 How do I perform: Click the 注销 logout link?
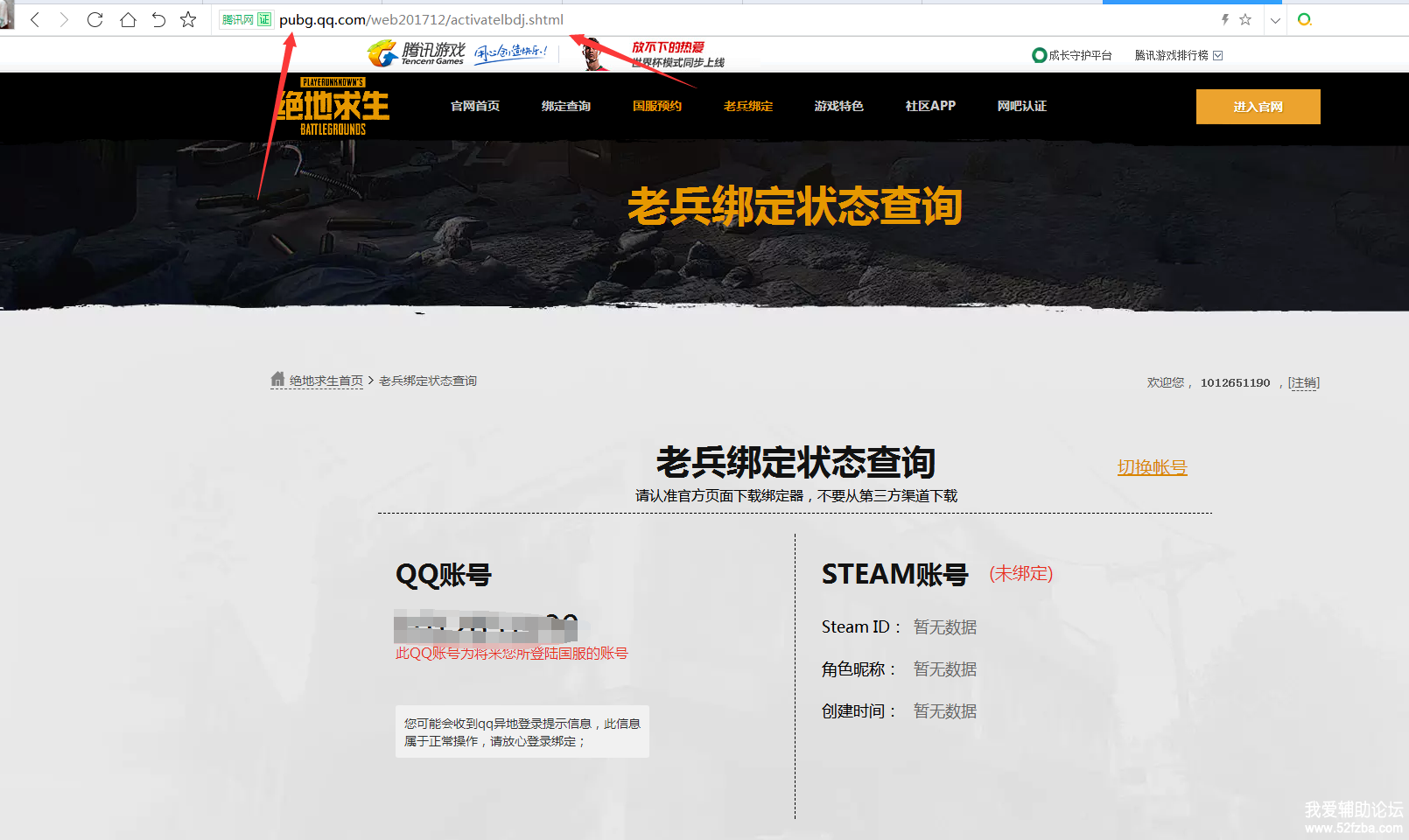1303,382
